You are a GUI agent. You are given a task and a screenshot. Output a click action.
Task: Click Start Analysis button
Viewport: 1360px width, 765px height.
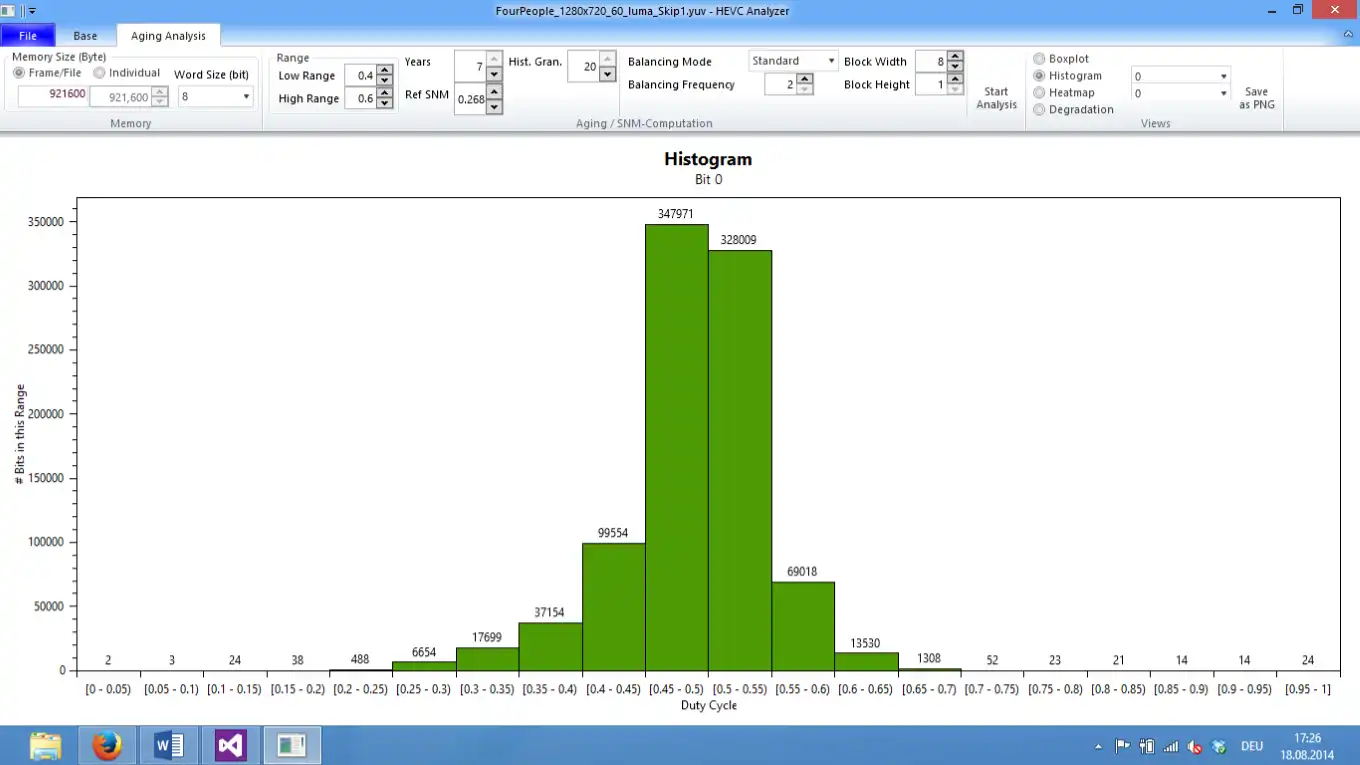(996, 98)
